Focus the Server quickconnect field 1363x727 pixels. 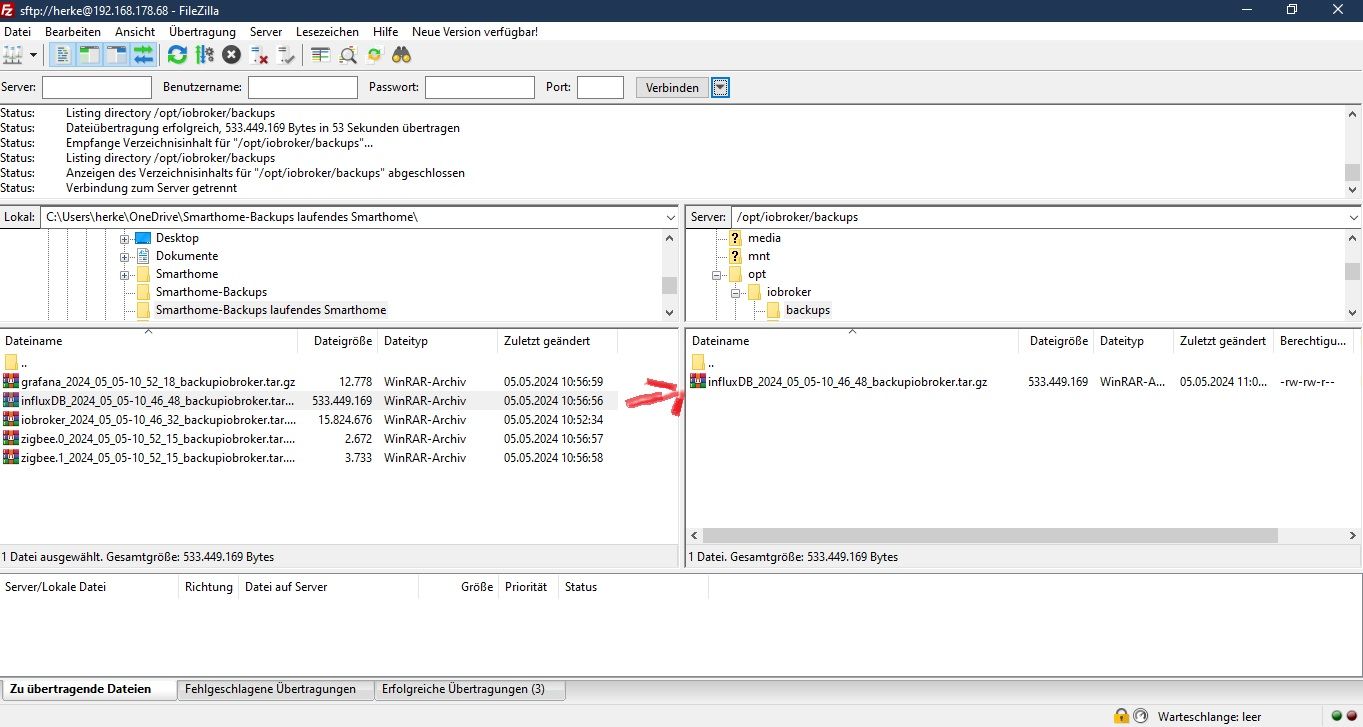97,88
